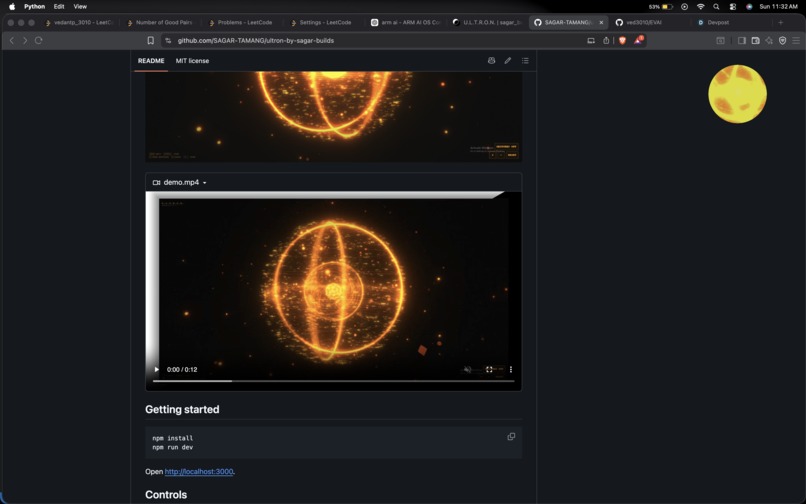This screenshot has width=806, height=504.
Task: Open the Apple menu
Action: (x=12, y=6)
